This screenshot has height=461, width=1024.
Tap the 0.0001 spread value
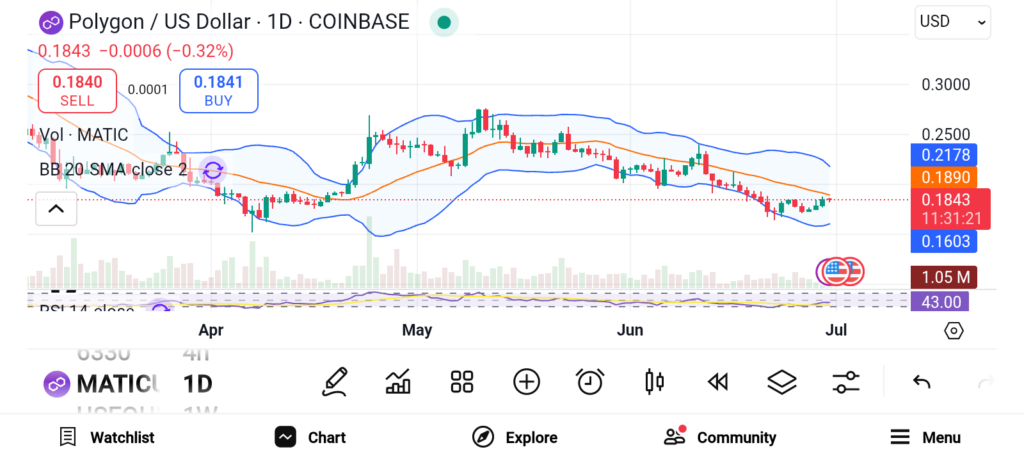148,90
